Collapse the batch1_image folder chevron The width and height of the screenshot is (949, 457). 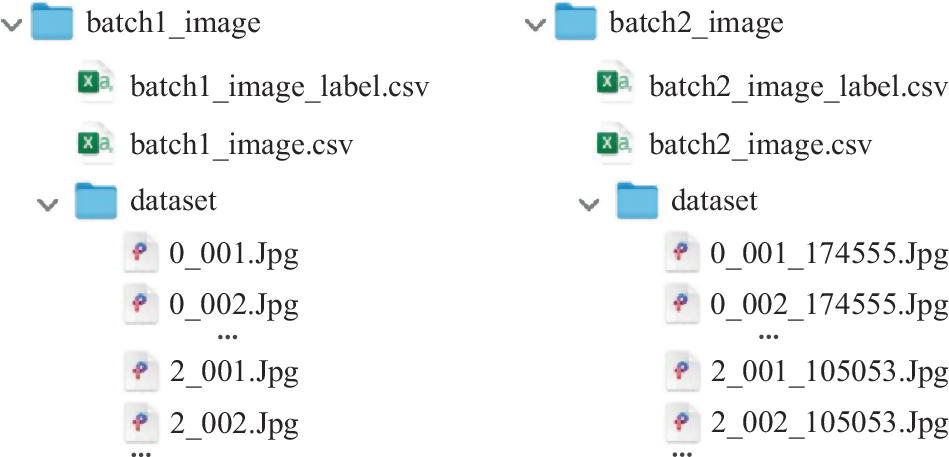tap(13, 24)
